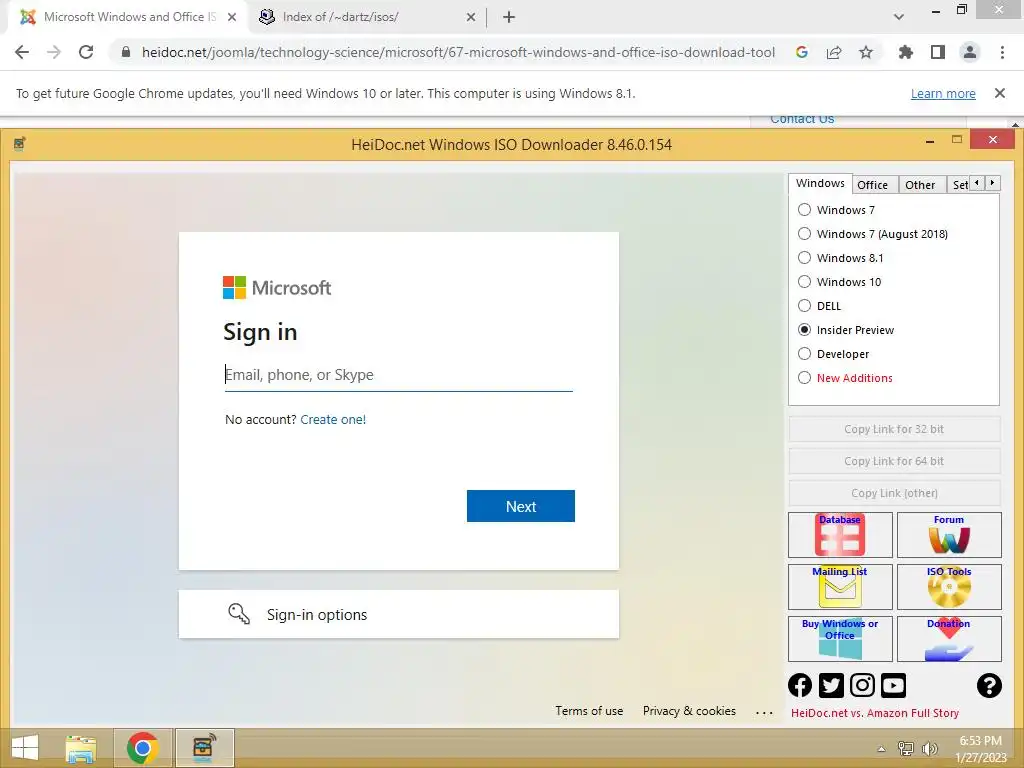Open the Terms of use link
This screenshot has width=1024, height=768.
[589, 711]
